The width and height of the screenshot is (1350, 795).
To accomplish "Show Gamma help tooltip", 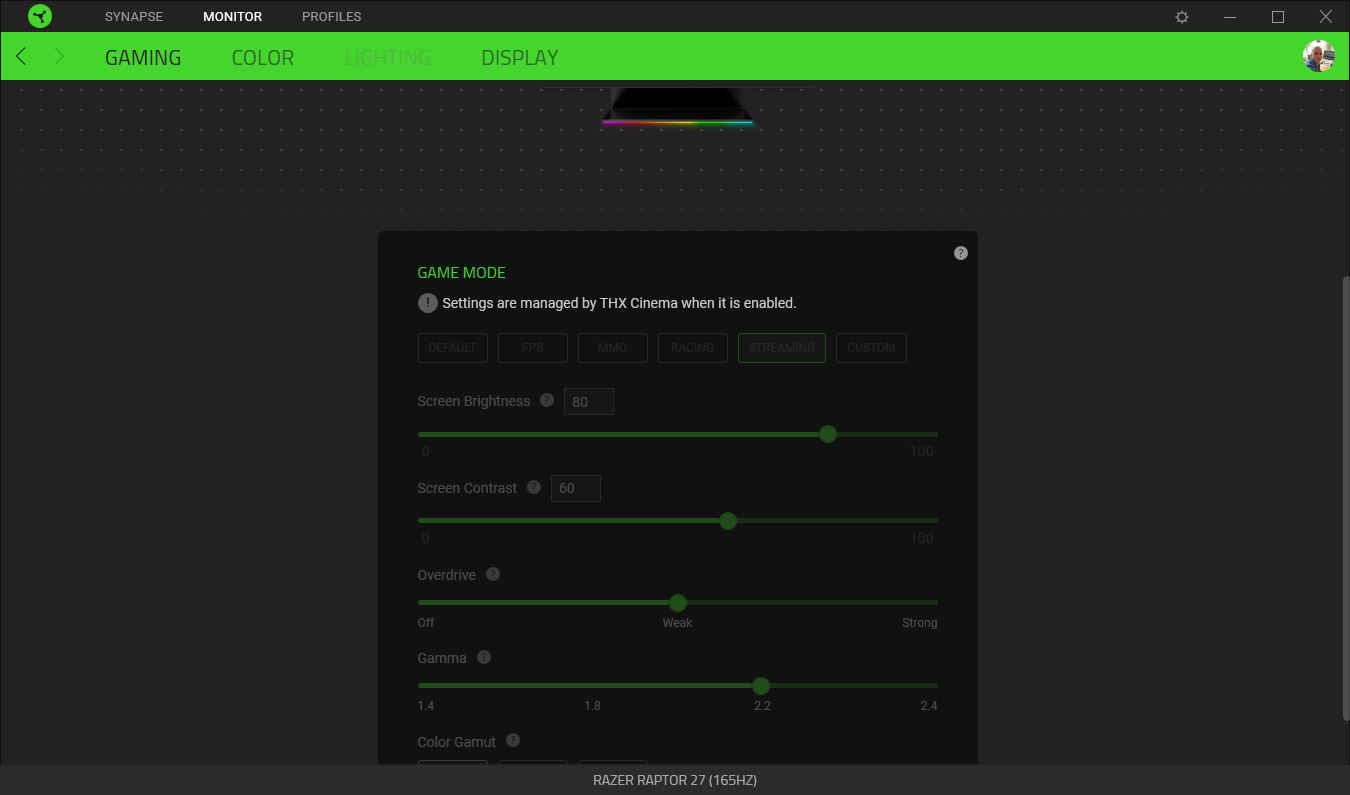I will 484,657.
